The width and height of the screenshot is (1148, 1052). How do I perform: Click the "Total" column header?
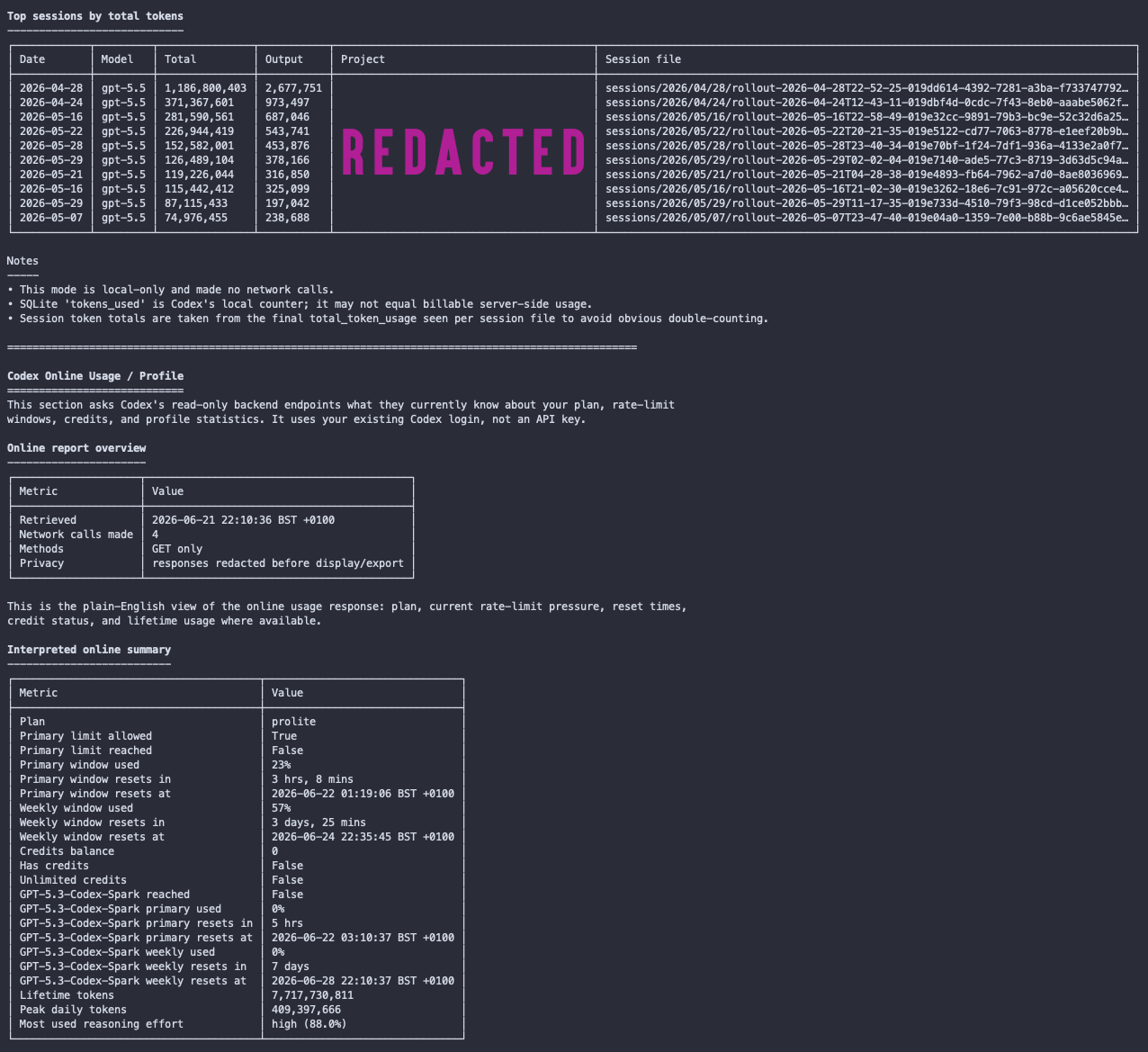(x=180, y=59)
